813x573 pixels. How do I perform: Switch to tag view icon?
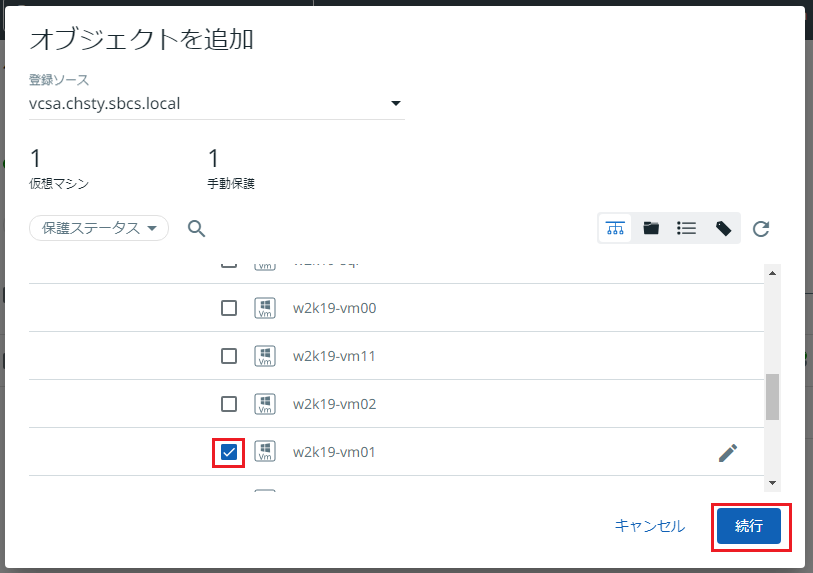click(x=723, y=228)
